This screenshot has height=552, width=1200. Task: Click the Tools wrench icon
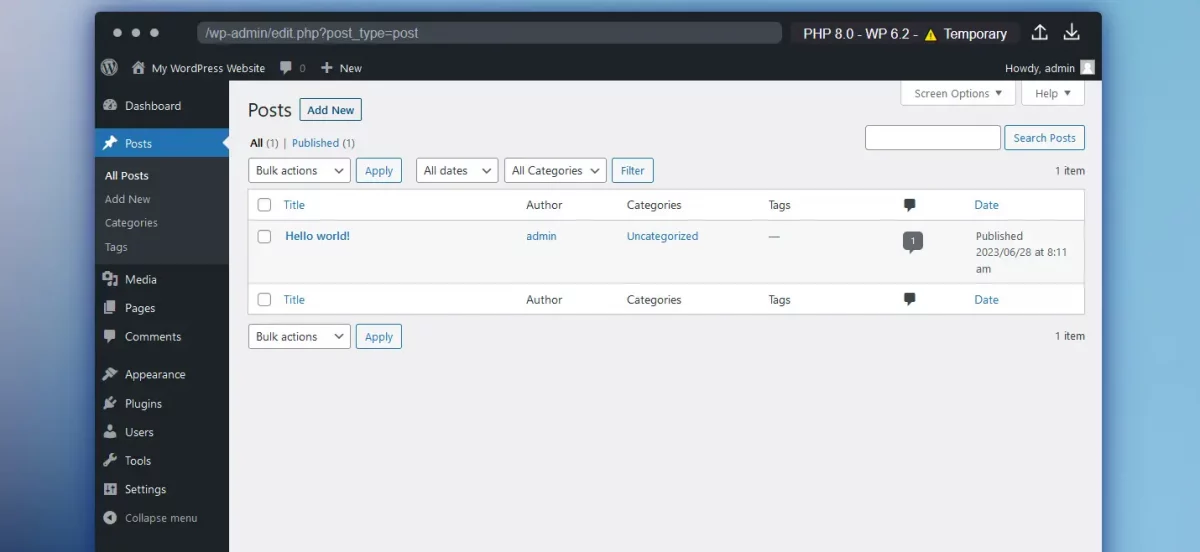coord(110,461)
